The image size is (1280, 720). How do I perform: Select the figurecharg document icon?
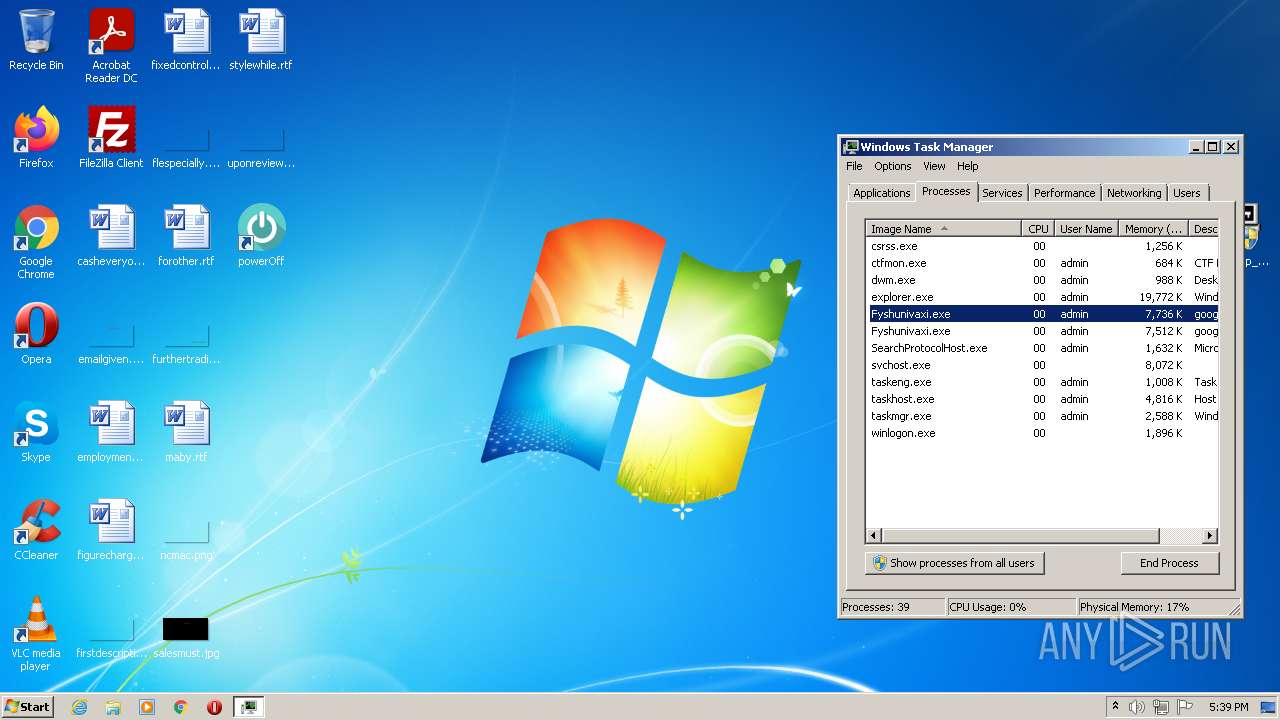pos(111,530)
